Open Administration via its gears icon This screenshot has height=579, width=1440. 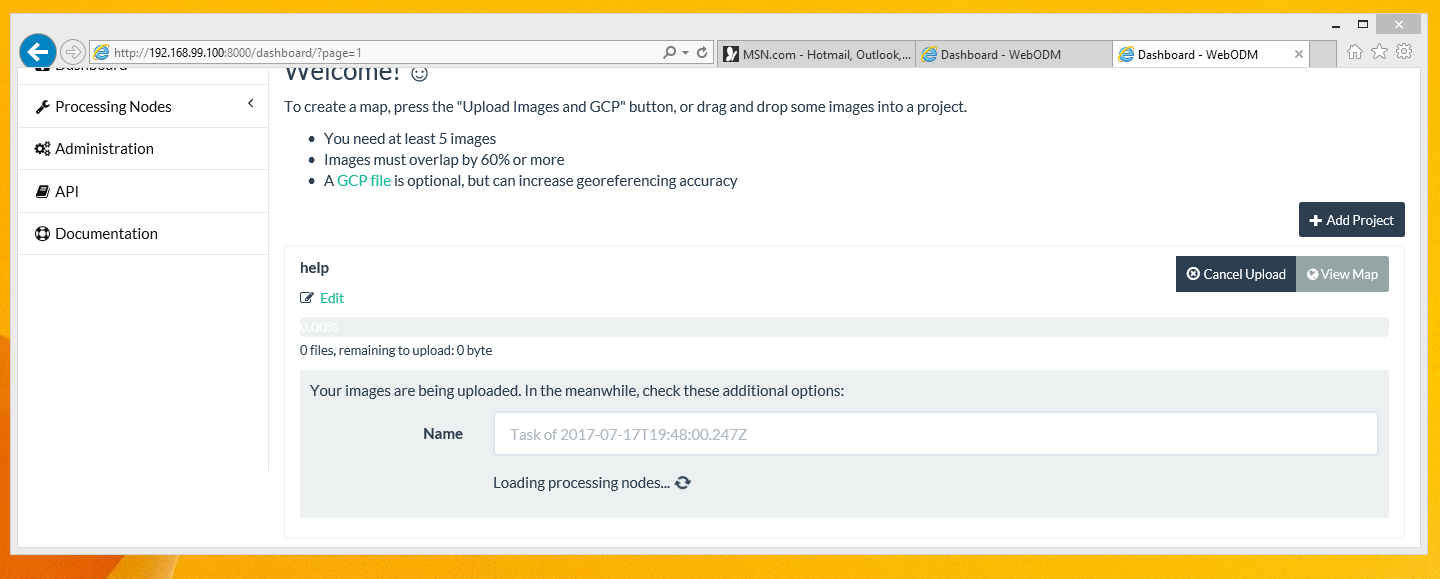41,148
